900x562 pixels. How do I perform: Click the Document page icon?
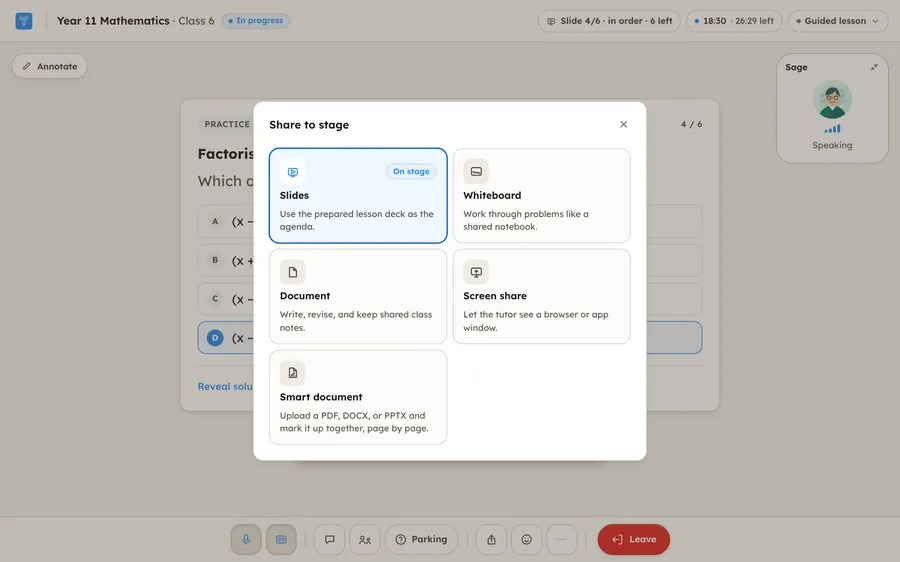coord(293,272)
